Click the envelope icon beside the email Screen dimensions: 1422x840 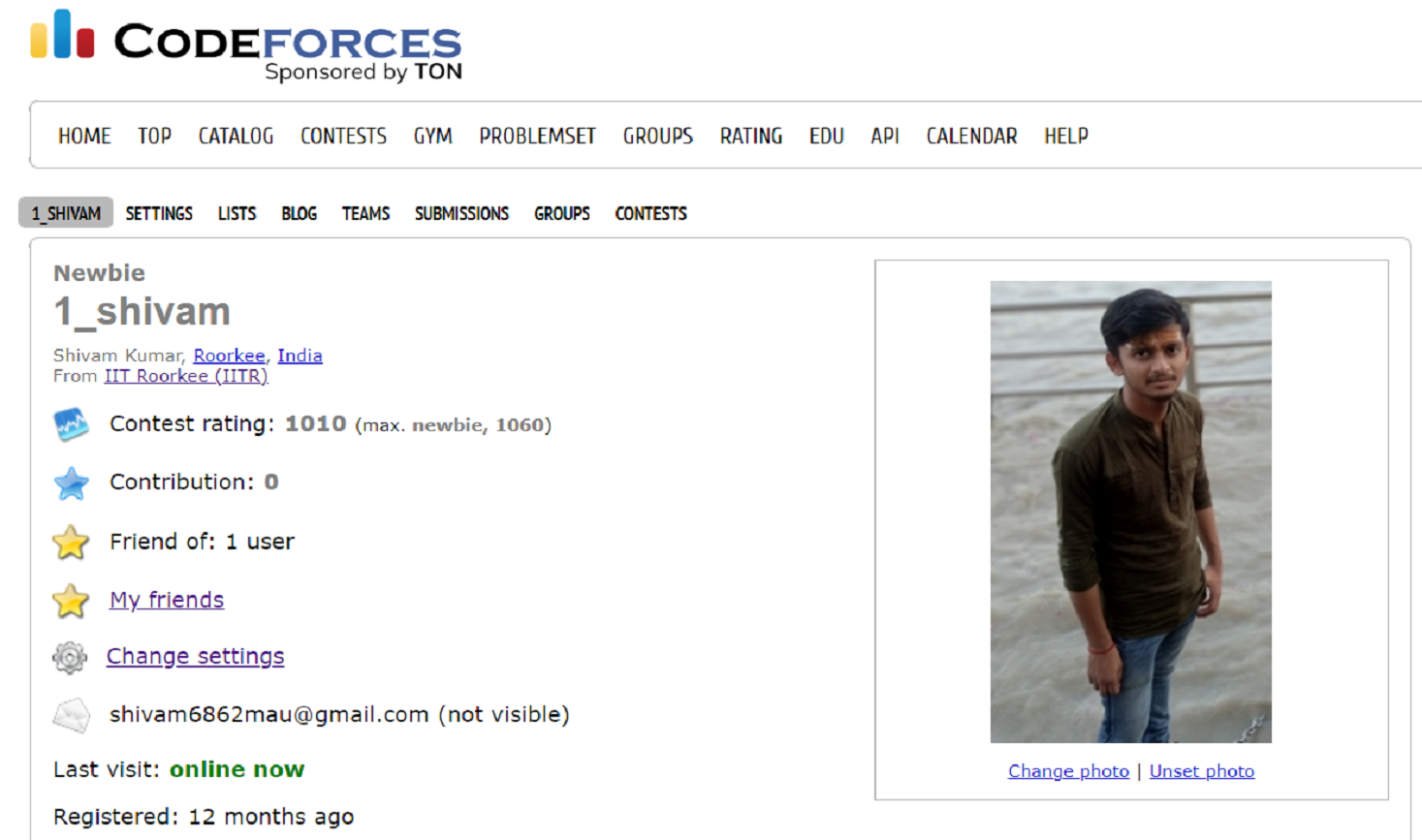pos(71,716)
